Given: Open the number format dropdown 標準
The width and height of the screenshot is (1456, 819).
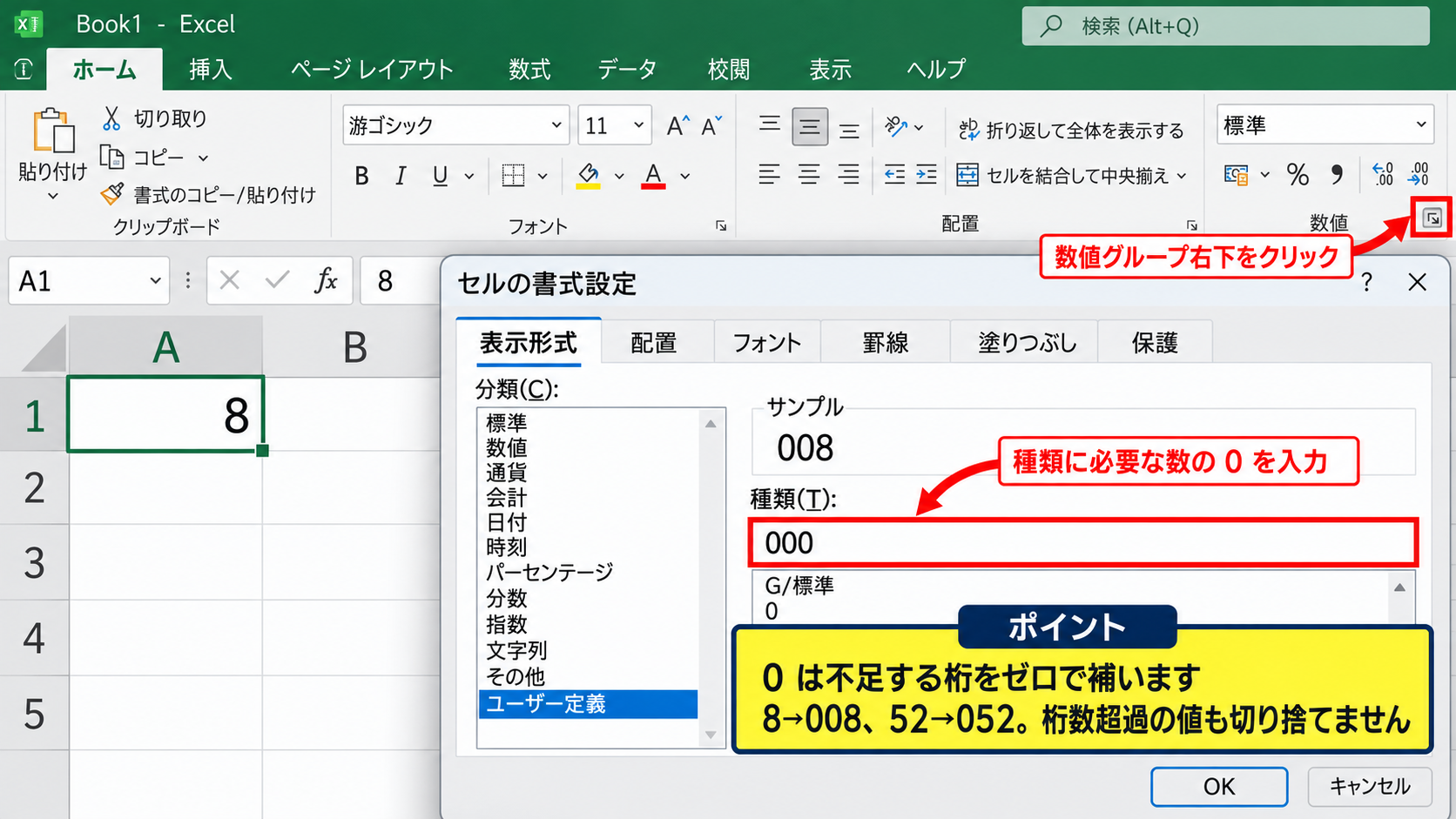Looking at the screenshot, I should pyautogui.click(x=1420, y=124).
